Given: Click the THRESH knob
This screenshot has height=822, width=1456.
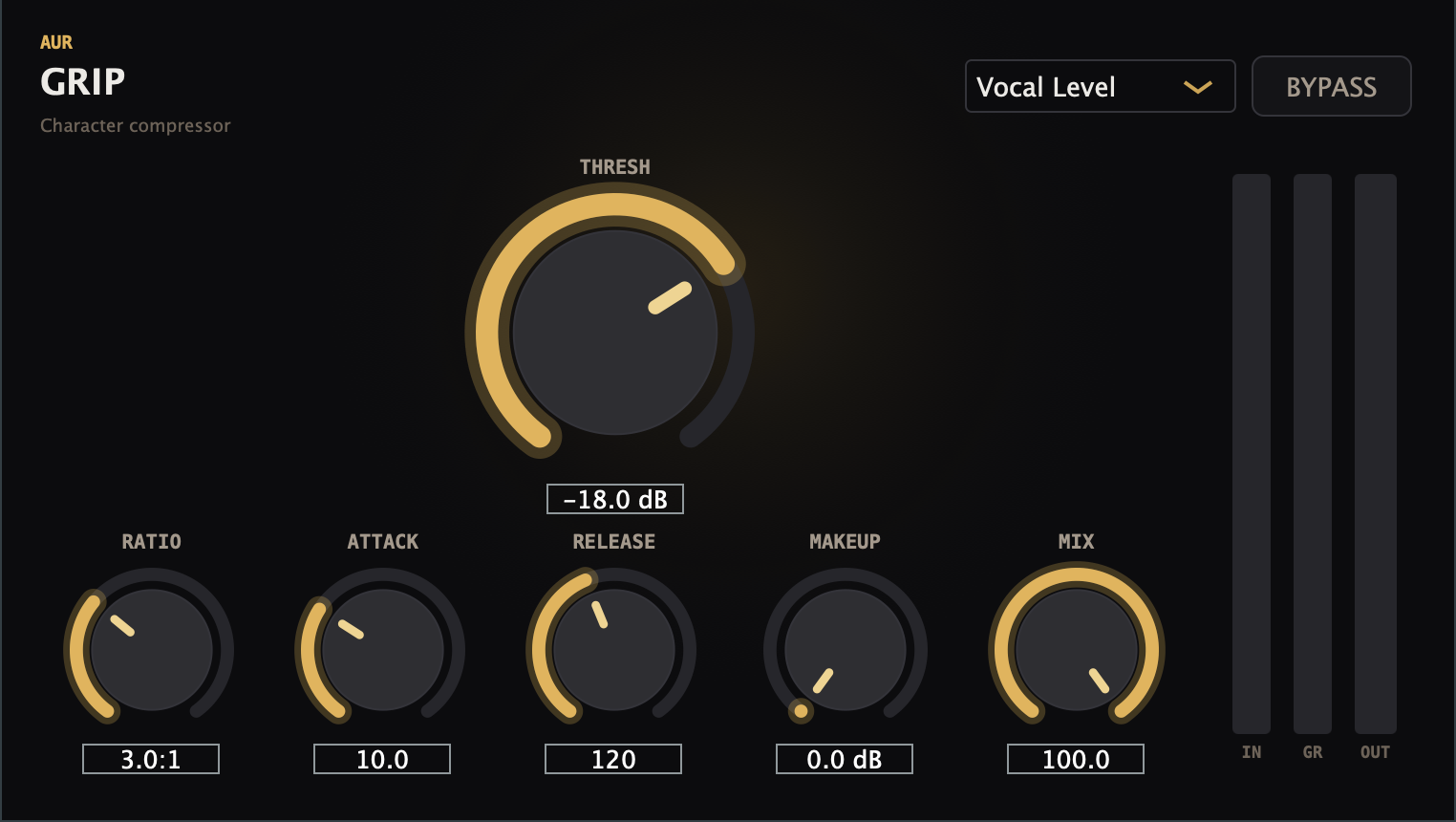Looking at the screenshot, I should [614, 332].
